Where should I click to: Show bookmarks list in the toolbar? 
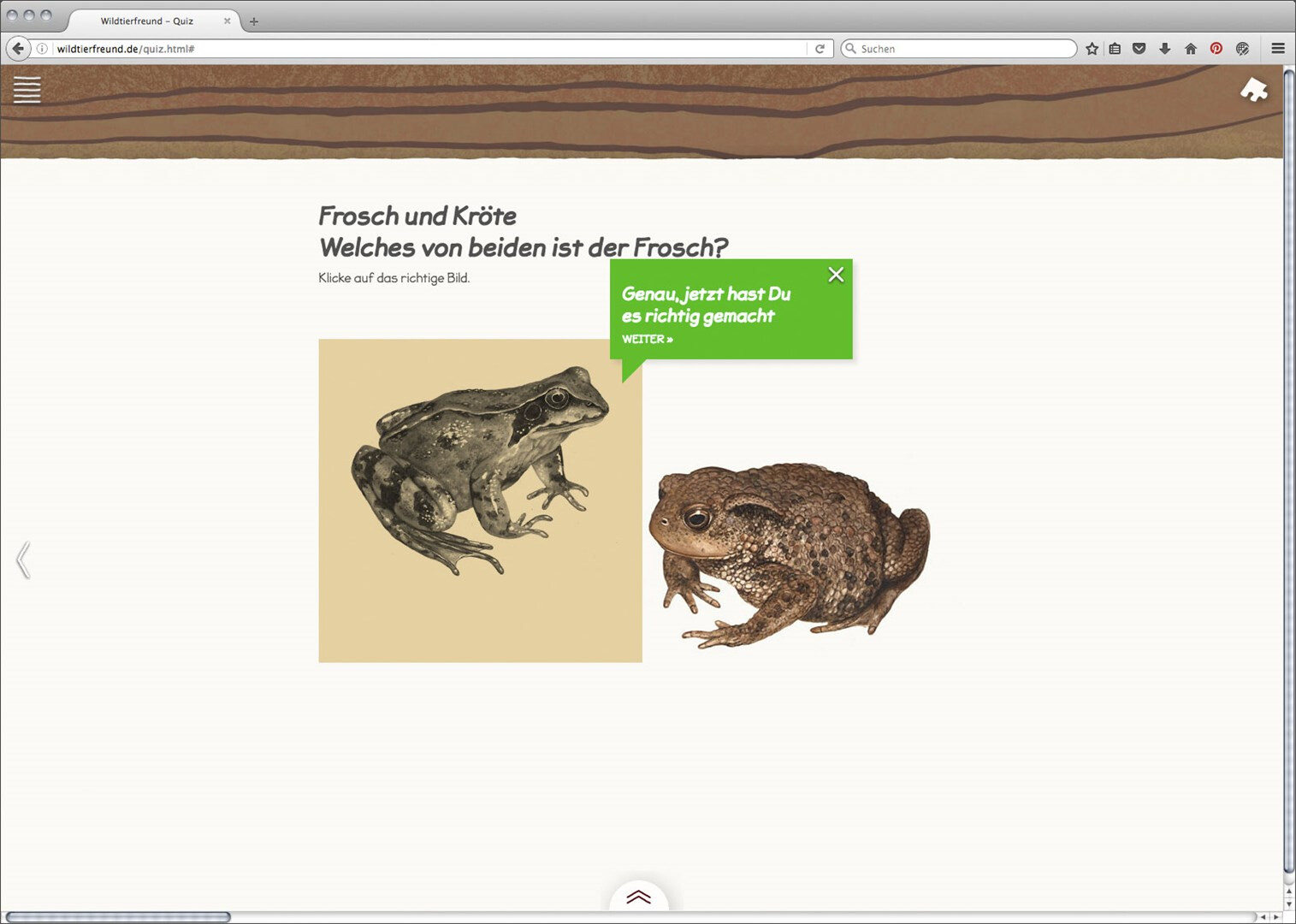click(1115, 49)
